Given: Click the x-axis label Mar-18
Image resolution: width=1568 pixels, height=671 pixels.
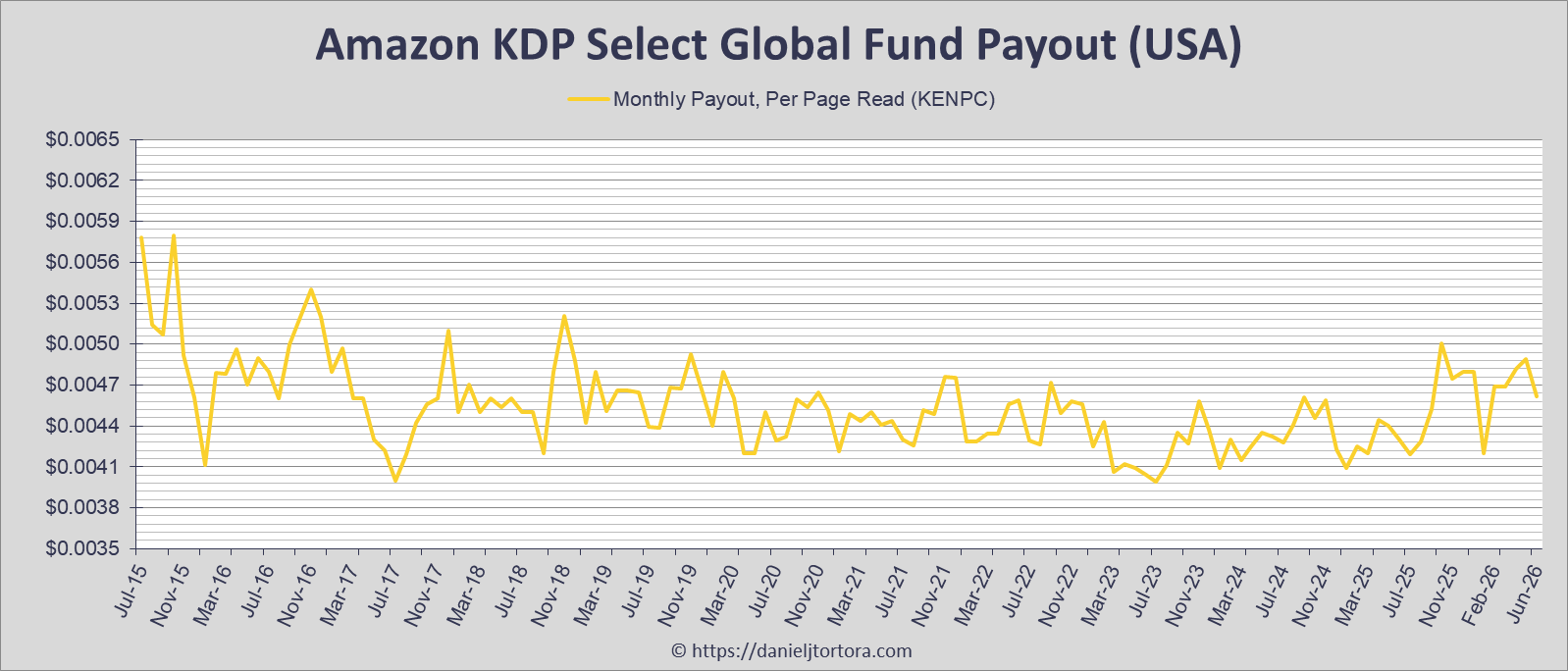Looking at the screenshot, I should 465,595.
